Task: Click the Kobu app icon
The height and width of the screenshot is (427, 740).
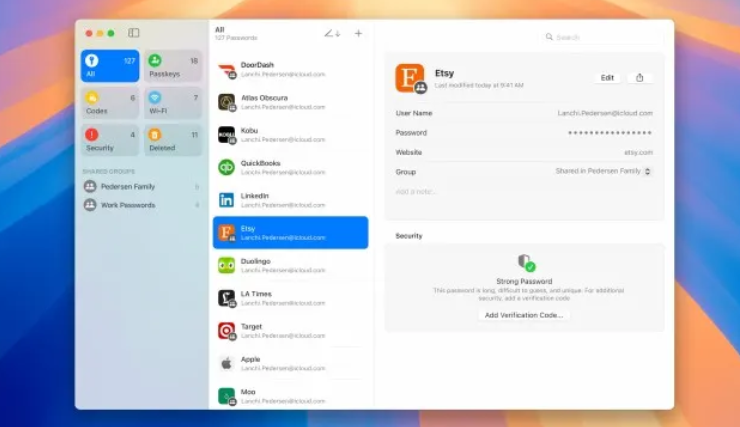Action: point(227,135)
